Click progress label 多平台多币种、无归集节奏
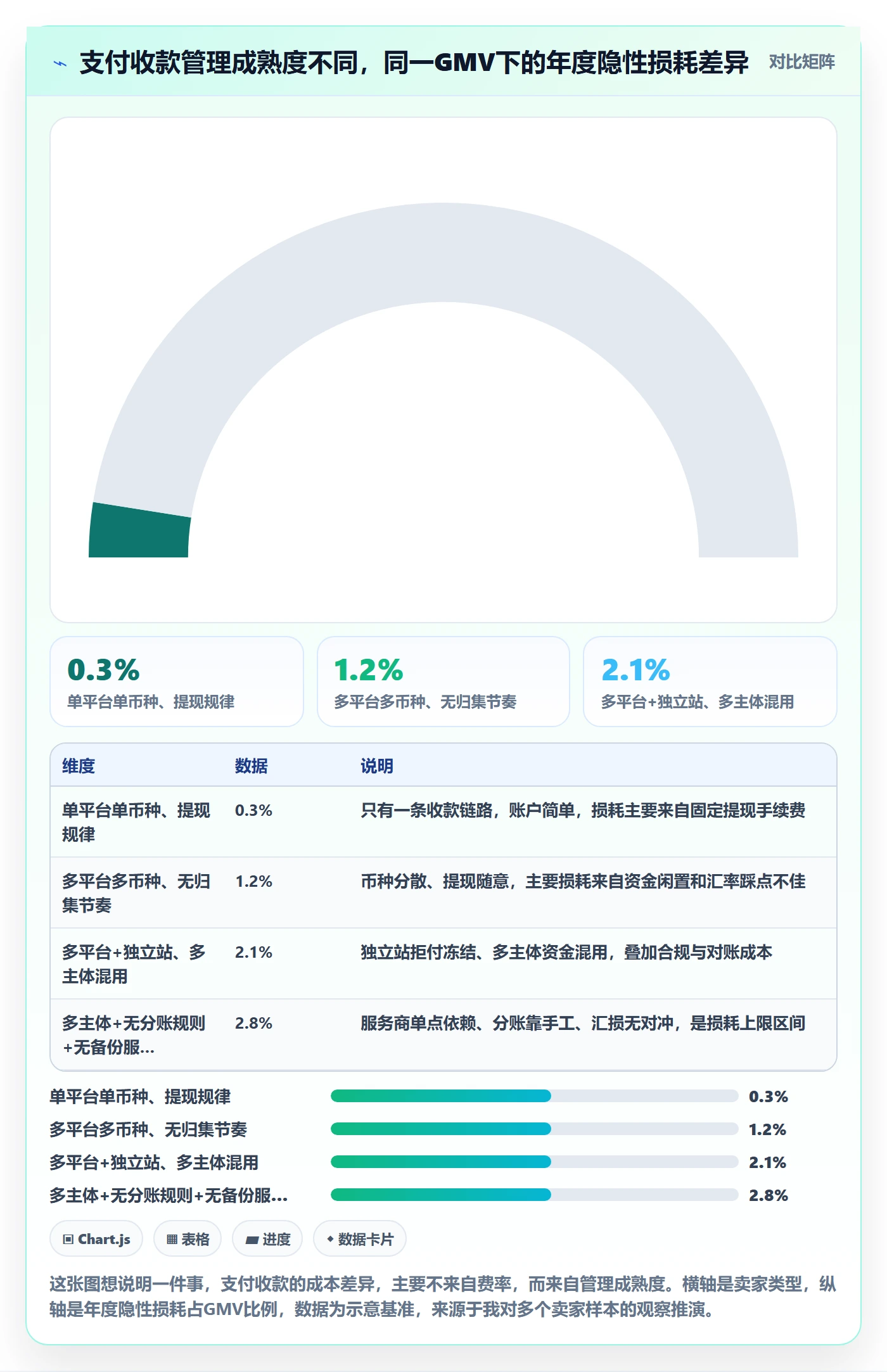The width and height of the screenshot is (887, 1372). (148, 1129)
